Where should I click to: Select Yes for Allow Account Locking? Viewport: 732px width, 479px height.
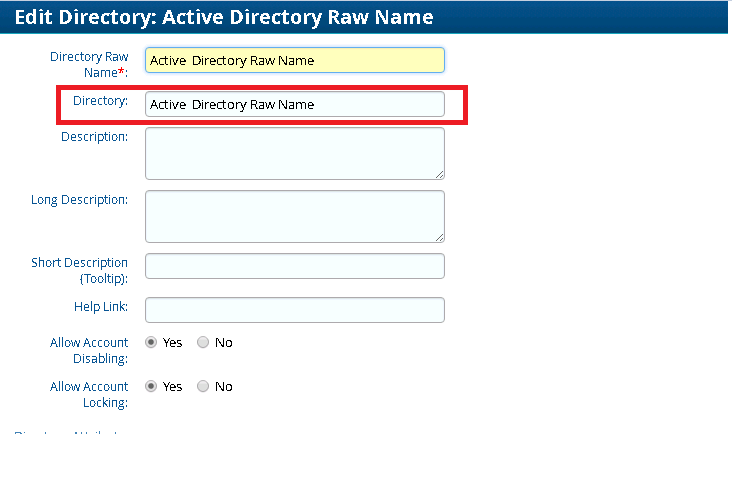(x=151, y=386)
